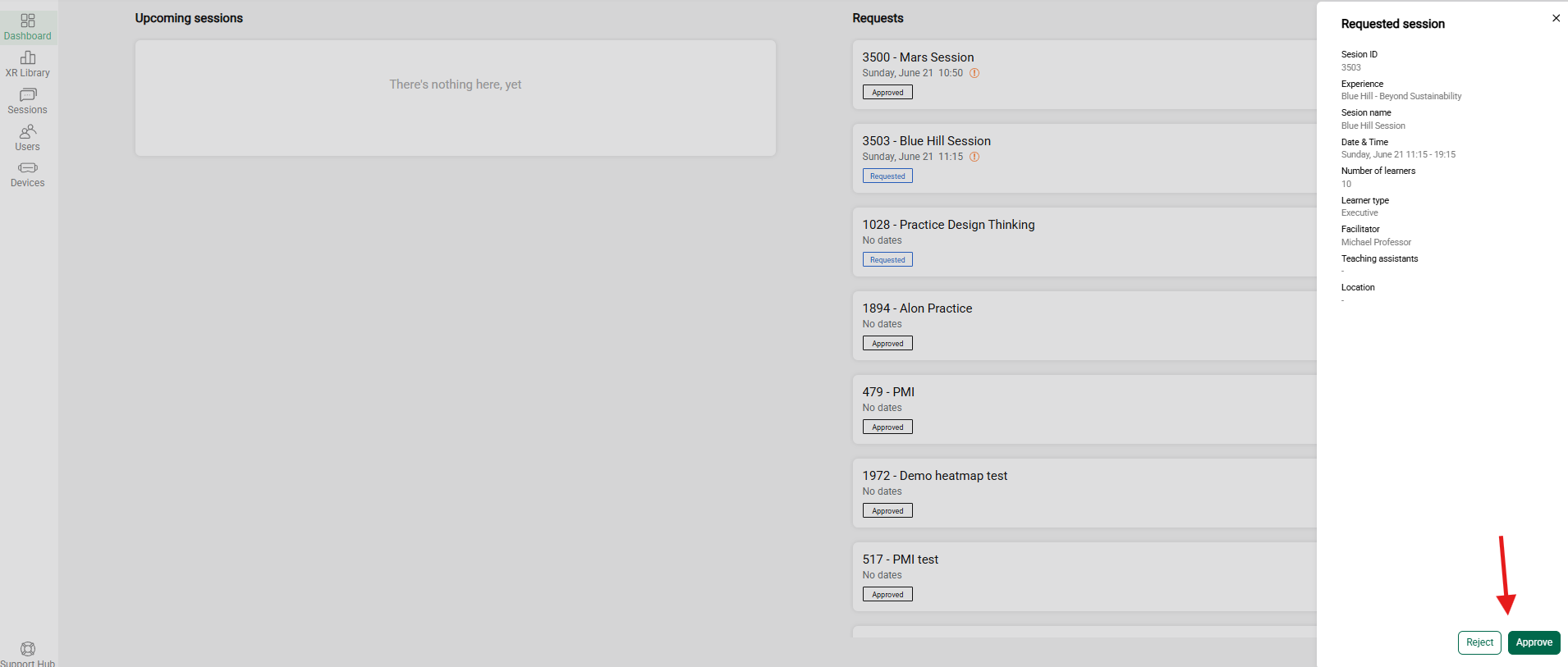
Task: Open the 3503 - Blue Hill Session request
Action: pos(1084,158)
